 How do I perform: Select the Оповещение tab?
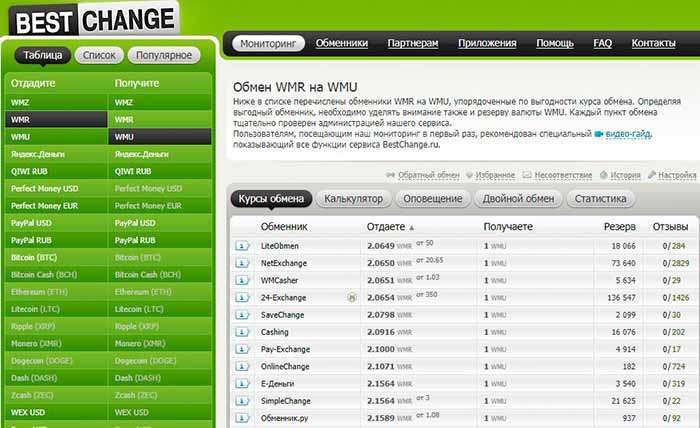click(433, 199)
